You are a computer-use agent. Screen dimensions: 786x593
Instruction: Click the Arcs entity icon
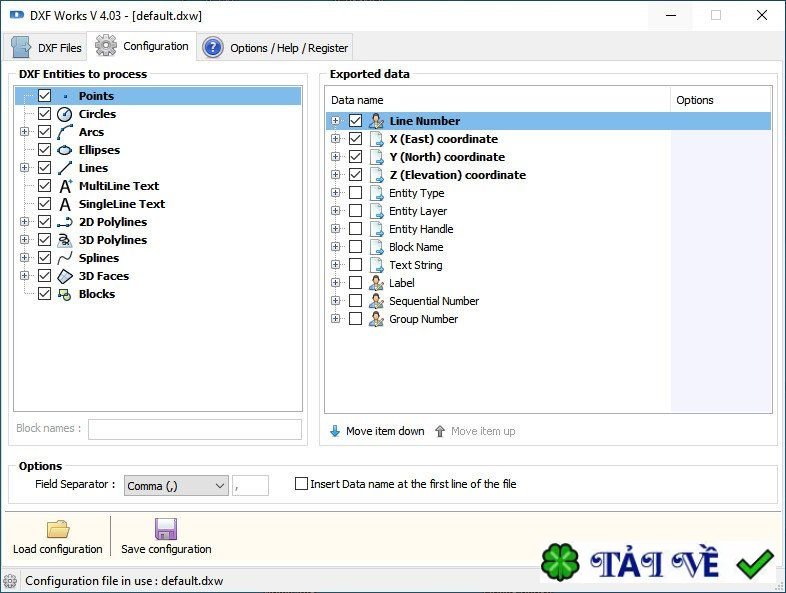pos(65,132)
